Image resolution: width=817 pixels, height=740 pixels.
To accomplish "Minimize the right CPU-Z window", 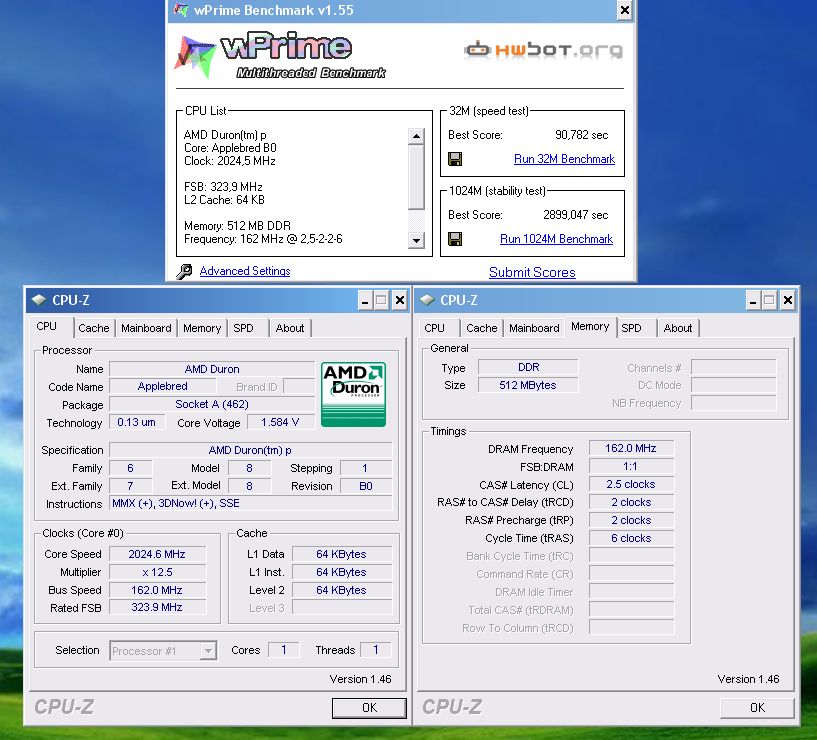I will point(753,300).
